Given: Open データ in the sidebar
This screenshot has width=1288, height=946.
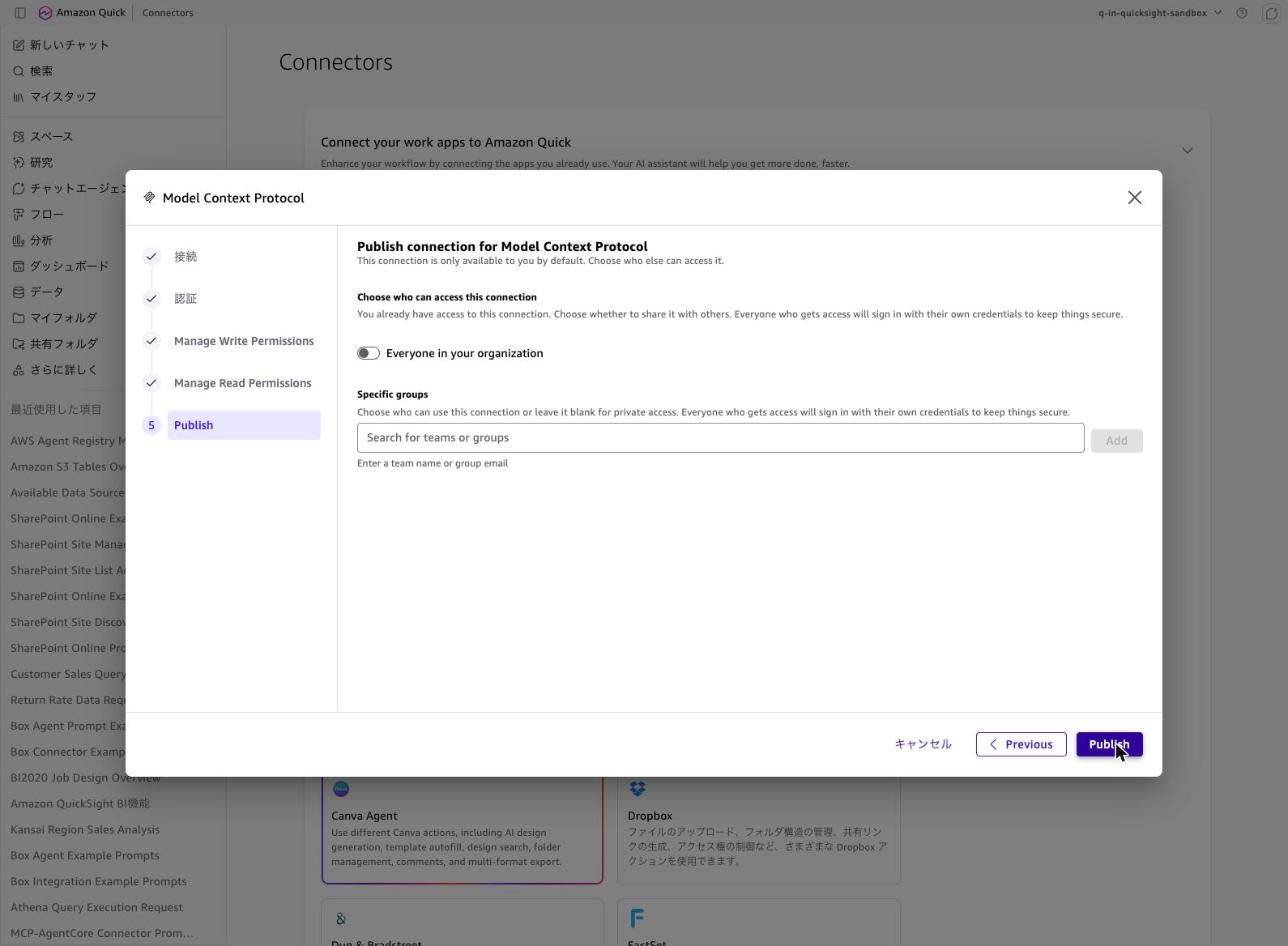Looking at the screenshot, I should [38, 293].
